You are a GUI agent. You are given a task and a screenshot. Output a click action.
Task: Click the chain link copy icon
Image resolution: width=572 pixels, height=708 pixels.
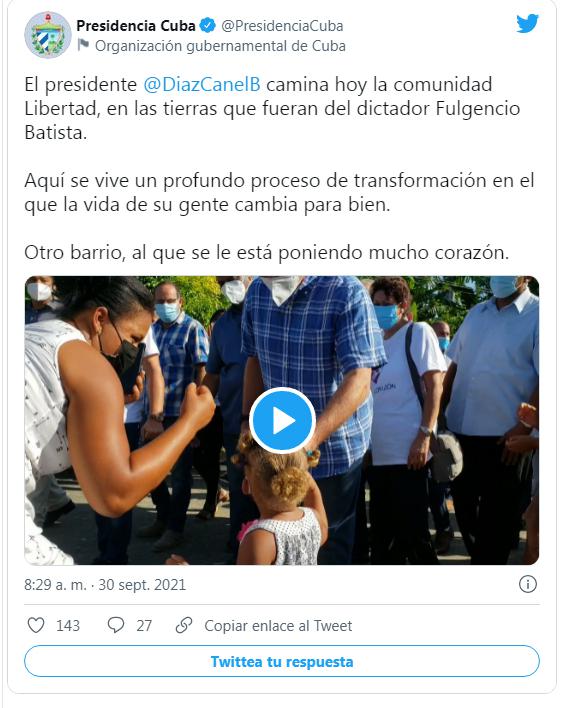(x=184, y=625)
